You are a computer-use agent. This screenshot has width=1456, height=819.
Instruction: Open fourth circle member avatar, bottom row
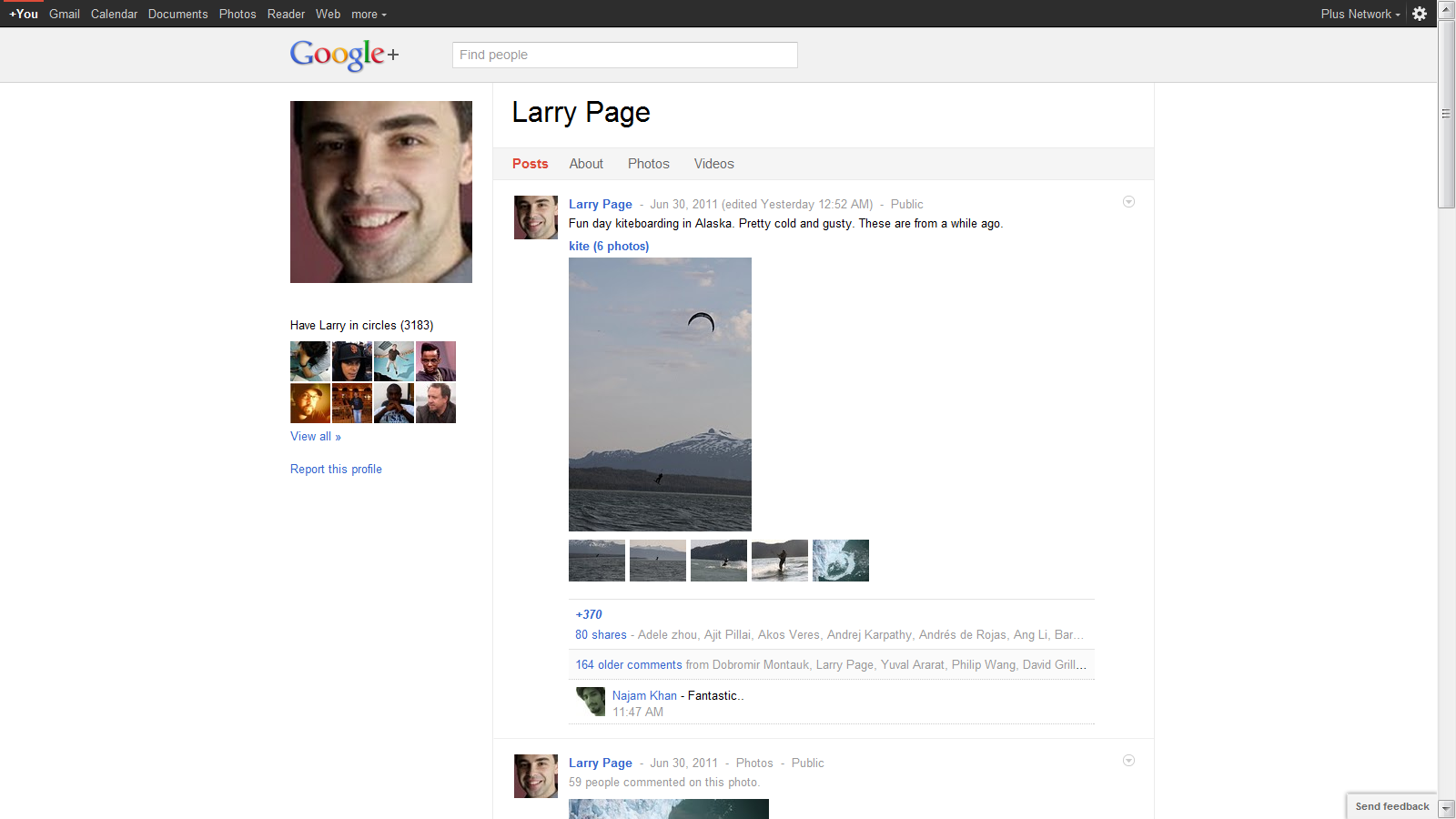(x=436, y=403)
